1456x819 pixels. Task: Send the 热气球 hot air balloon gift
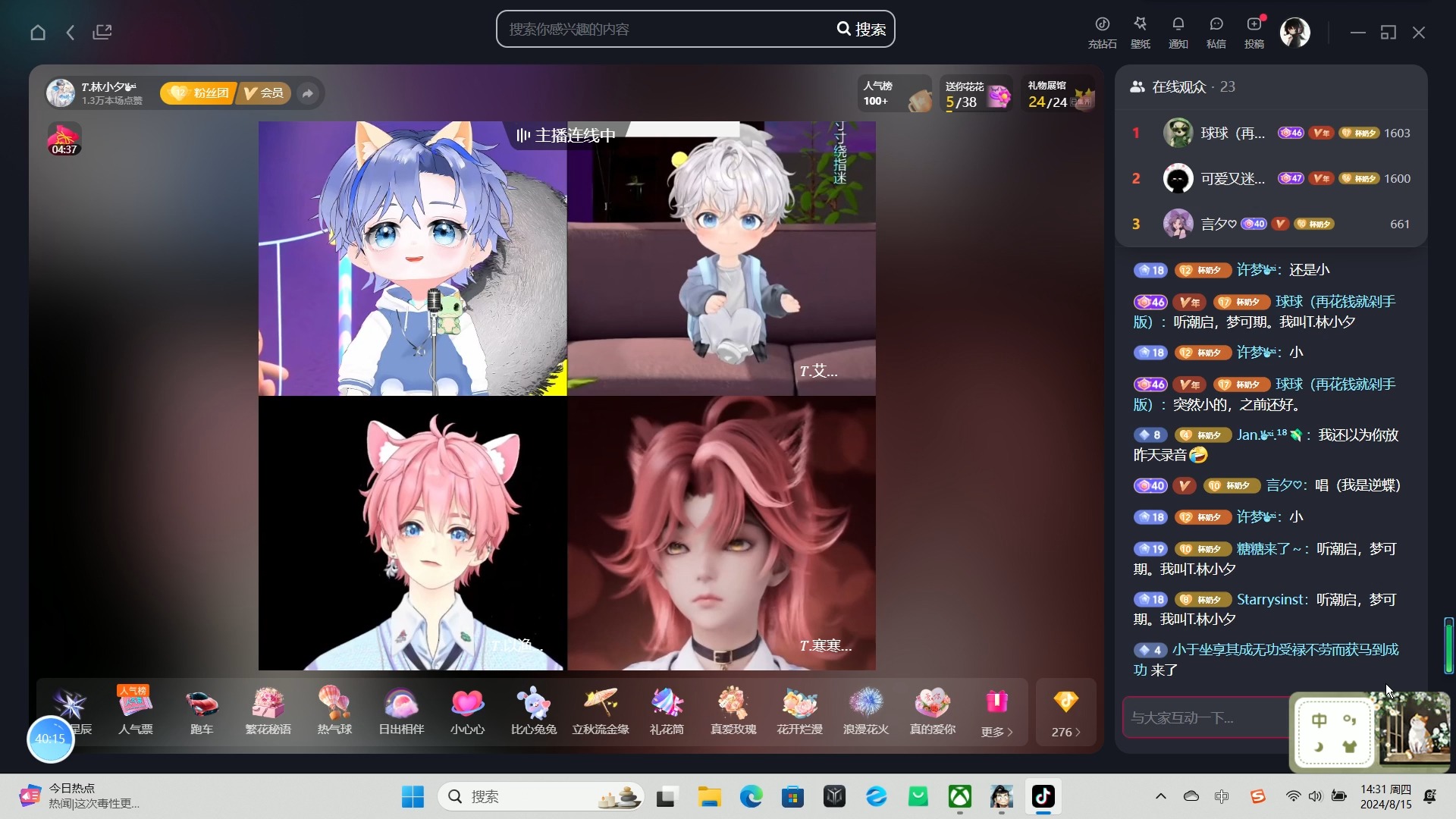pyautogui.click(x=334, y=711)
